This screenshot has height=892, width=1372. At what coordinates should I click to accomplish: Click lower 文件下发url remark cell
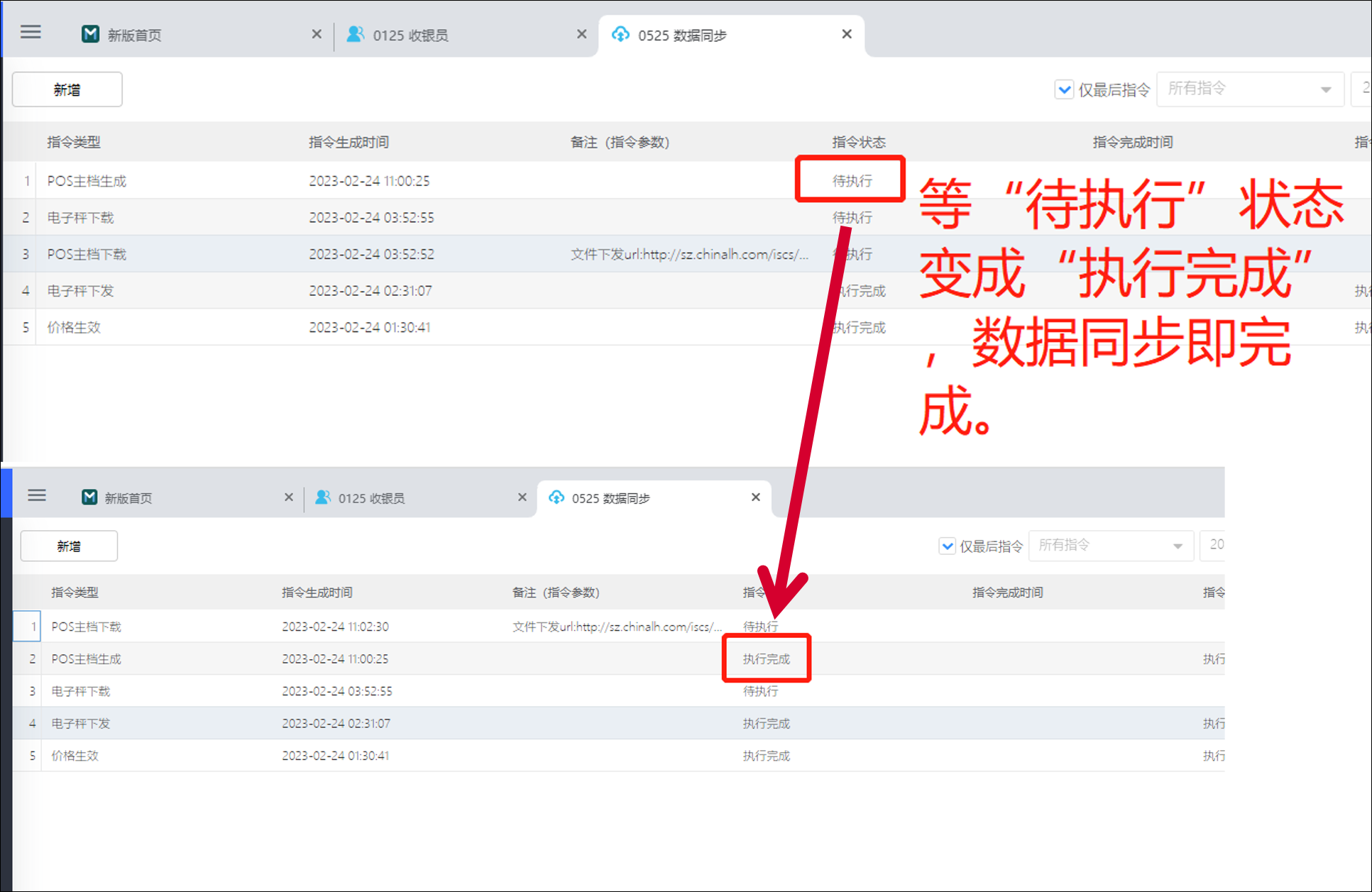pos(618,627)
